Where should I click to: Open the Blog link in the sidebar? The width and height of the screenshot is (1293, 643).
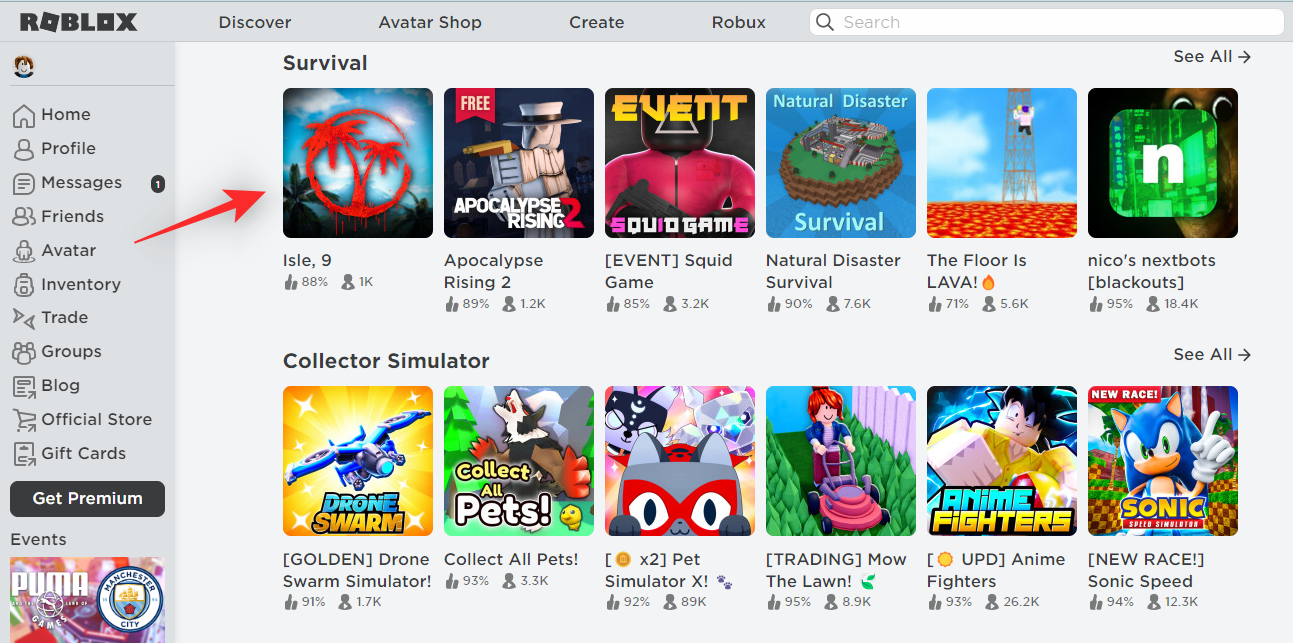click(x=60, y=386)
